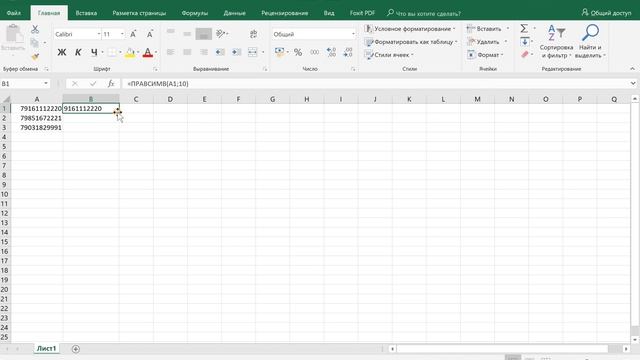The width and height of the screenshot is (640, 360).
Task: Increase decimal places icon
Action: tap(331, 52)
